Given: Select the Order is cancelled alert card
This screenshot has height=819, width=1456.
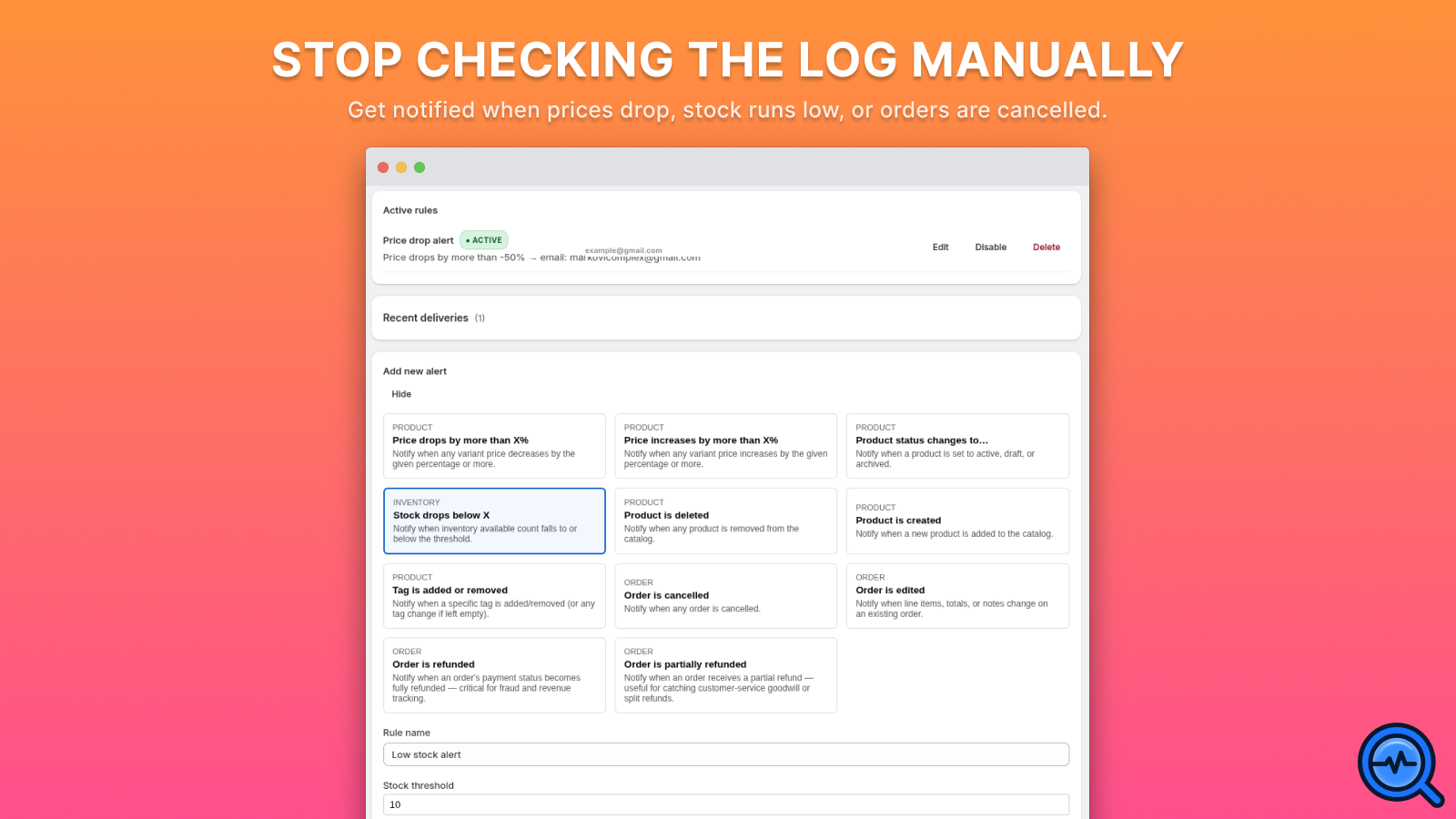Looking at the screenshot, I should pos(726,596).
